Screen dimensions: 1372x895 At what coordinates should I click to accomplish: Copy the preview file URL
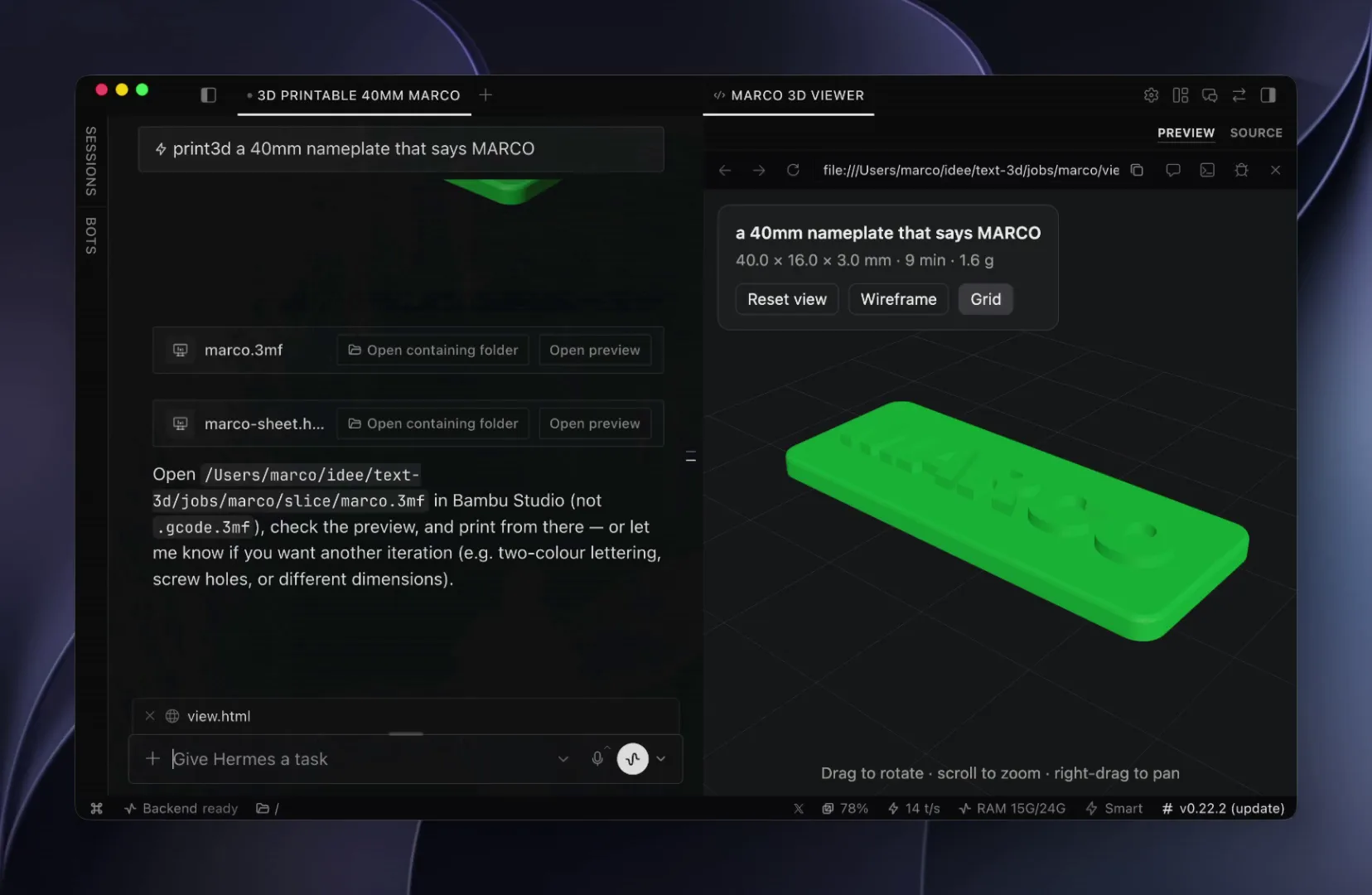click(1137, 170)
